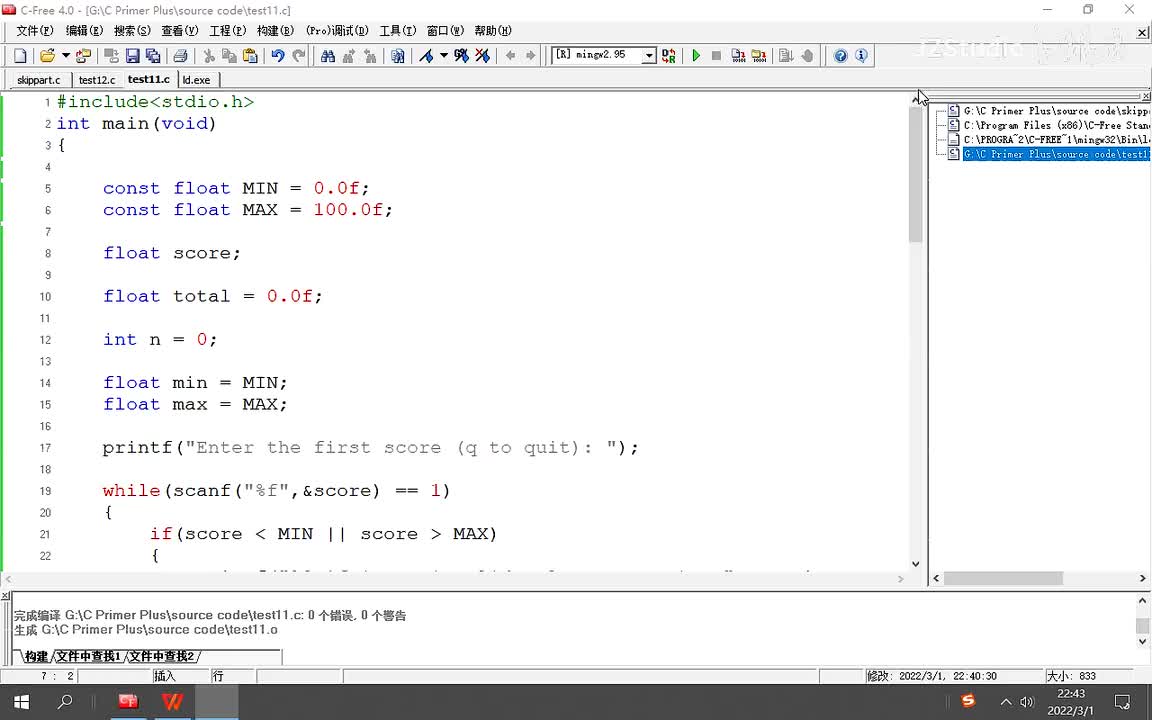This screenshot has height=720, width=1152.
Task: Click the 'float score;' code line
Action: (171, 253)
